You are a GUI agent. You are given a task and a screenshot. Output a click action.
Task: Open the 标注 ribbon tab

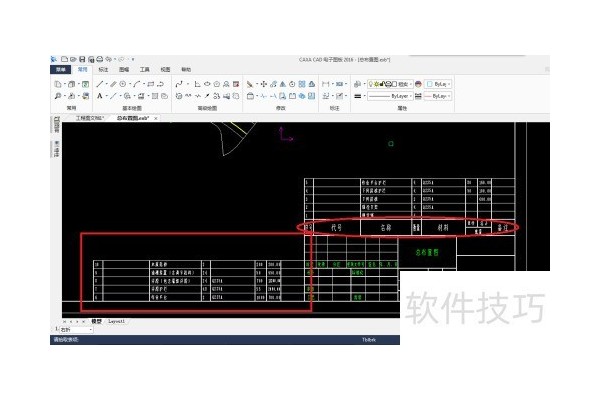click(103, 70)
